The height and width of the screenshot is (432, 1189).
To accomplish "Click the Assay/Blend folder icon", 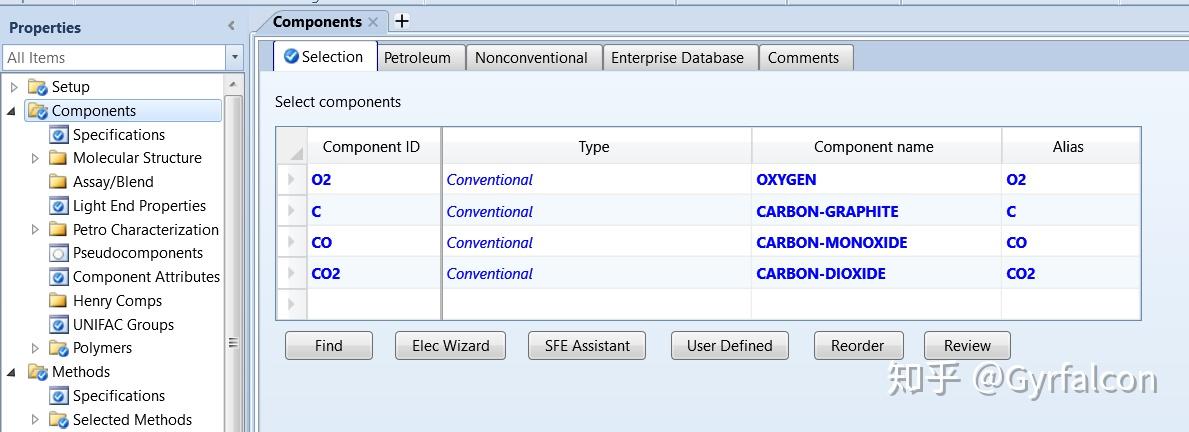I will [x=58, y=182].
